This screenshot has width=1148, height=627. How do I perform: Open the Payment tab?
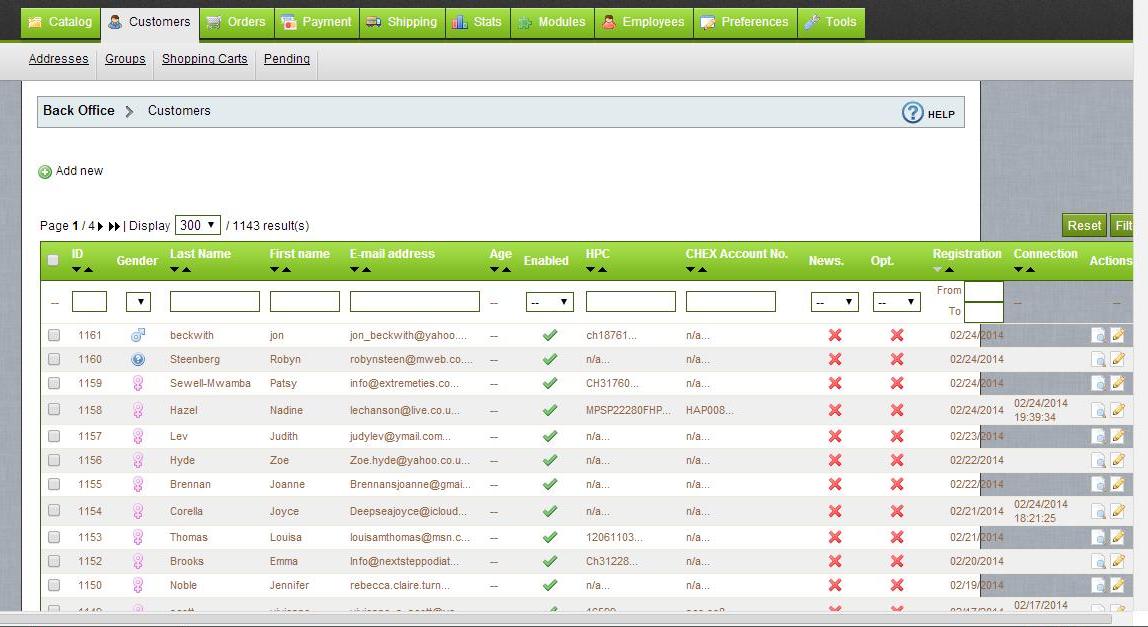(x=316, y=22)
